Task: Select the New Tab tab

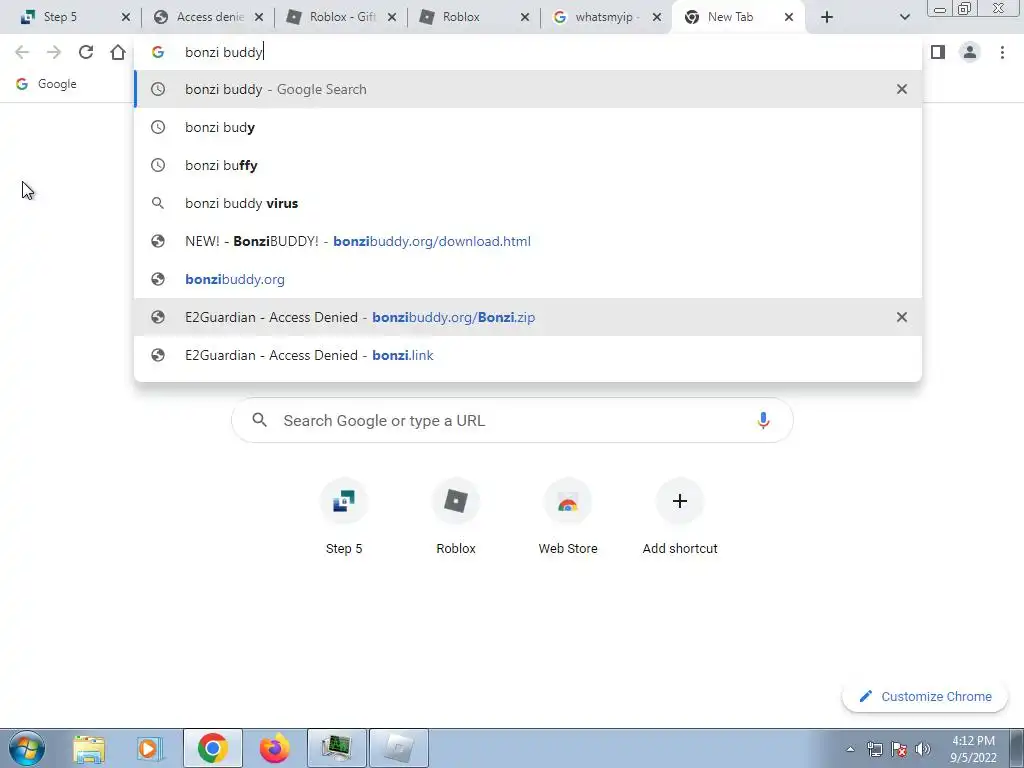Action: point(728,17)
